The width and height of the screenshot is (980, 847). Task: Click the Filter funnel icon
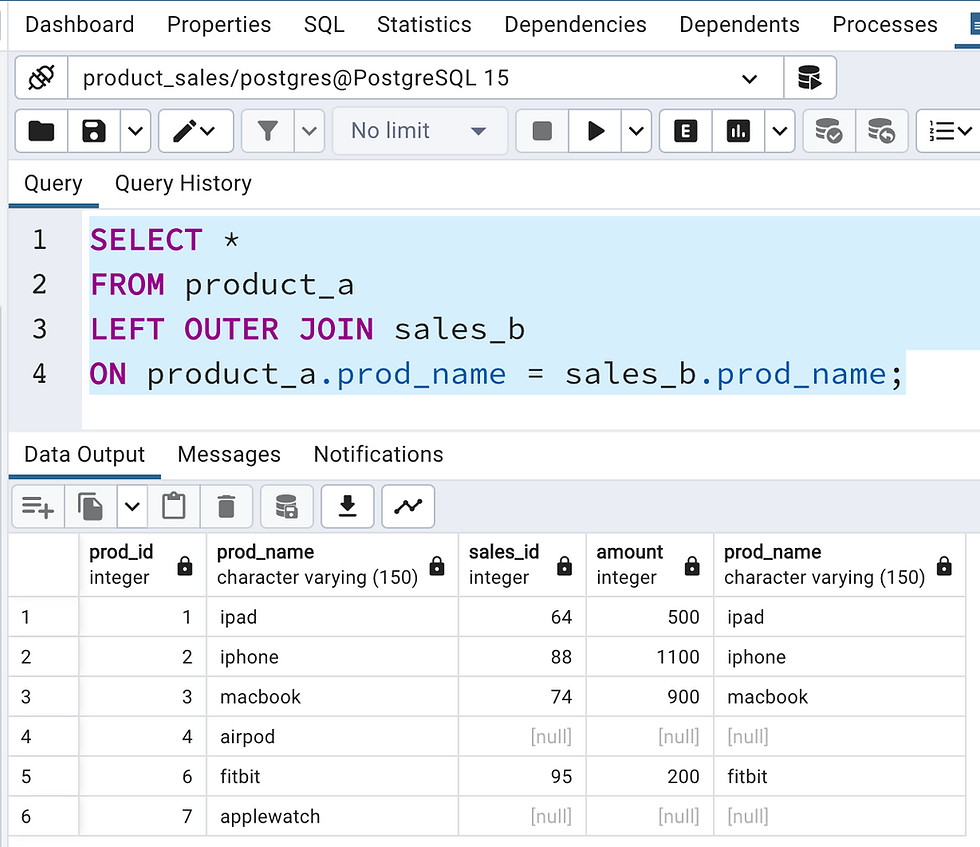click(268, 131)
